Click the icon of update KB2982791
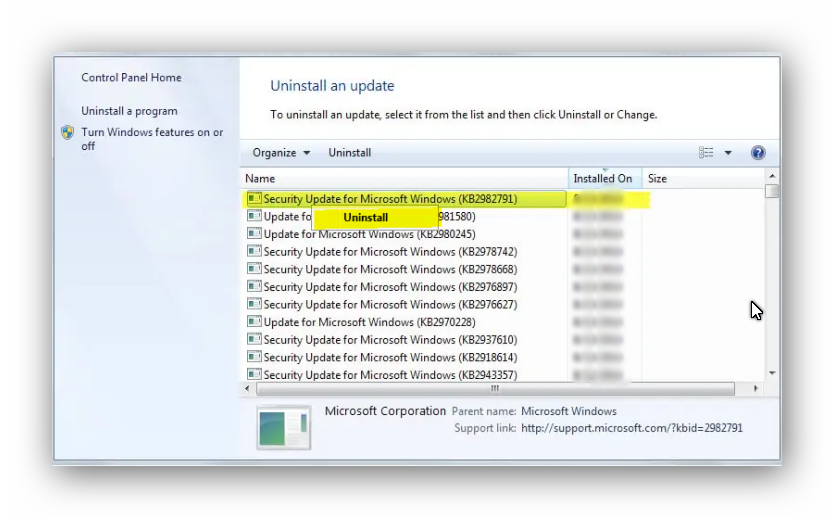Viewport: 834px width, 518px height. pyautogui.click(x=254, y=198)
